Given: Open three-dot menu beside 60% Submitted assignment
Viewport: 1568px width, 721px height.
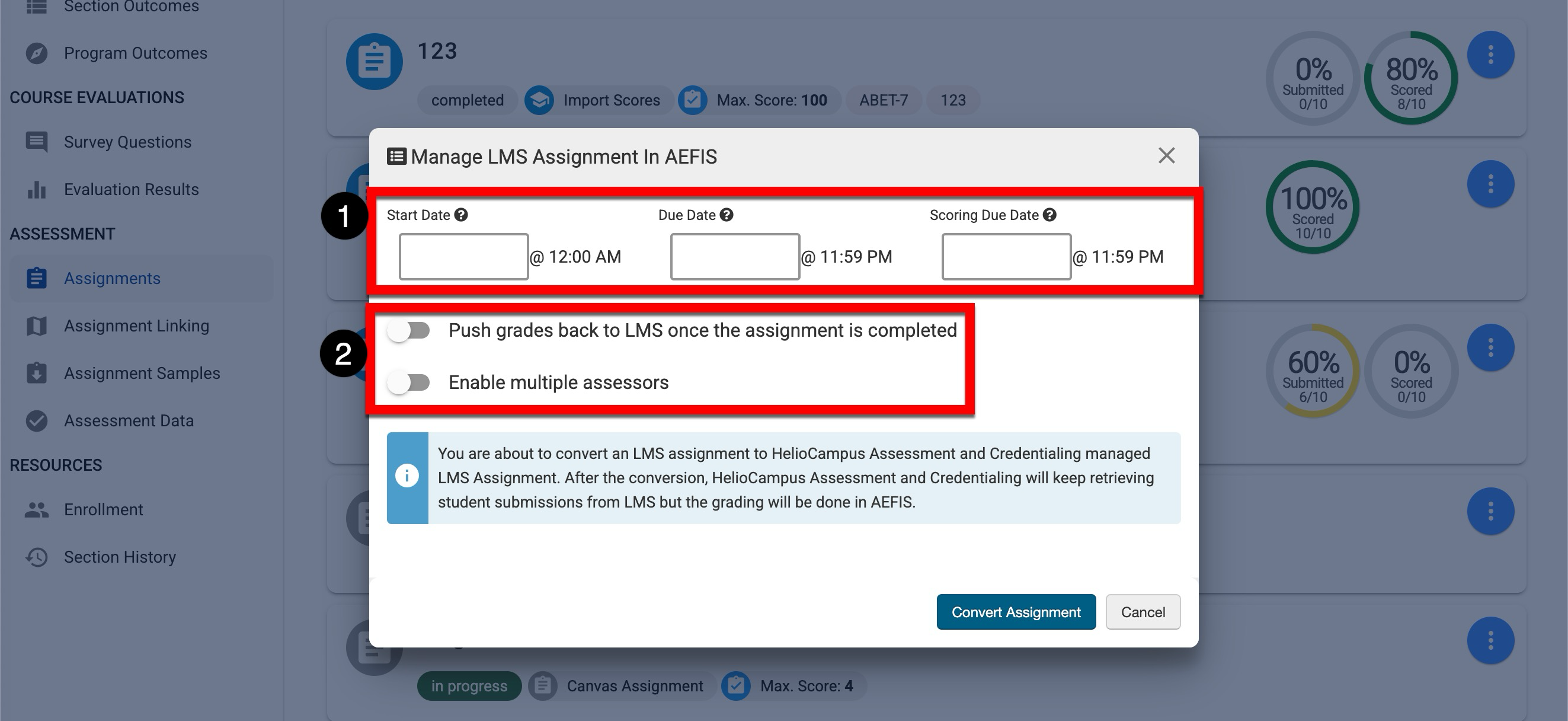Looking at the screenshot, I should (1490, 347).
